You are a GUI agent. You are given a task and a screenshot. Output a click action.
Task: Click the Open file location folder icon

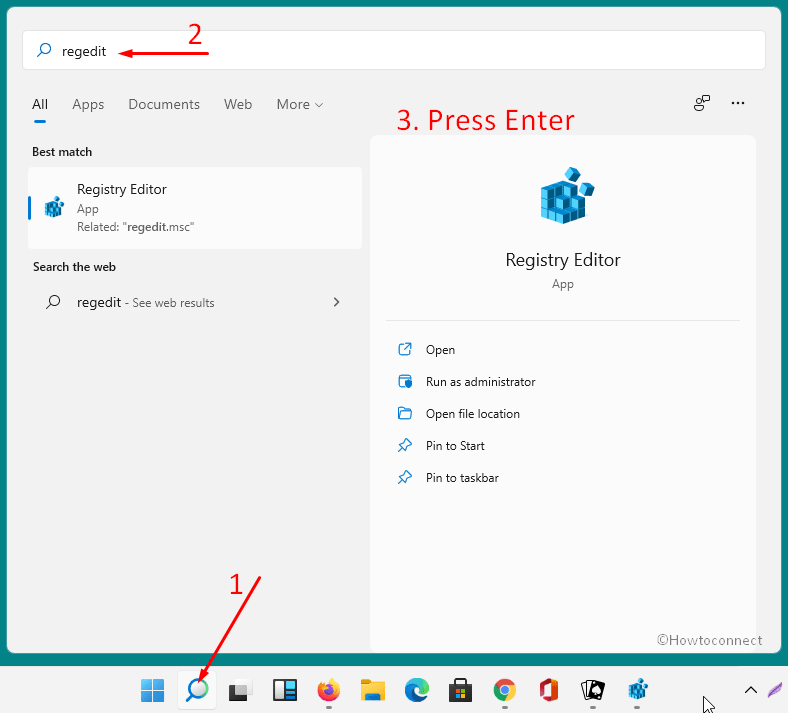pyautogui.click(x=405, y=413)
